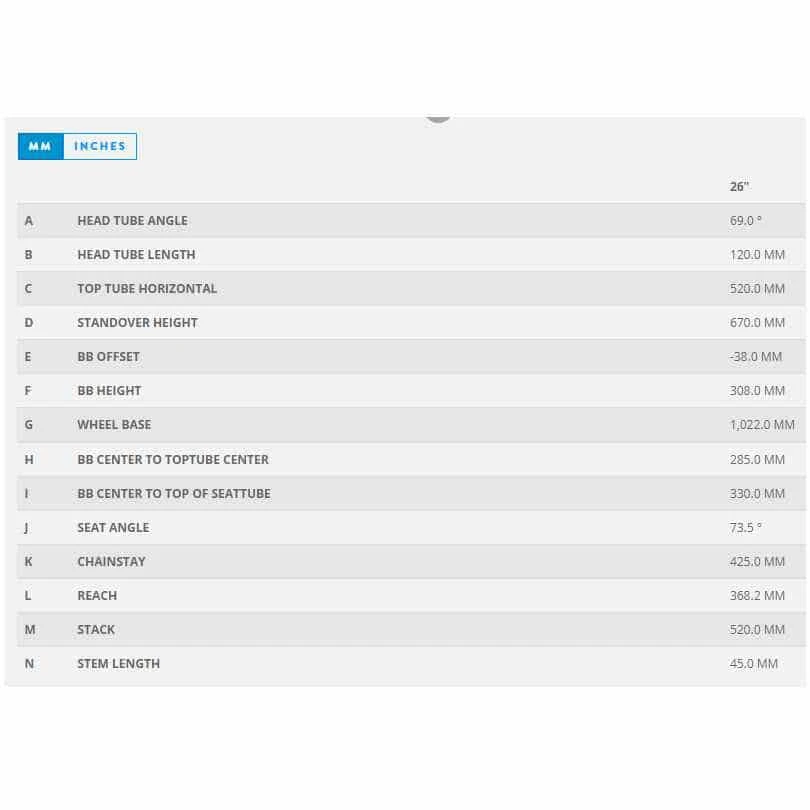Click the wheel base value 1,022.0 MM
This screenshot has height=810, width=810.
762,424
